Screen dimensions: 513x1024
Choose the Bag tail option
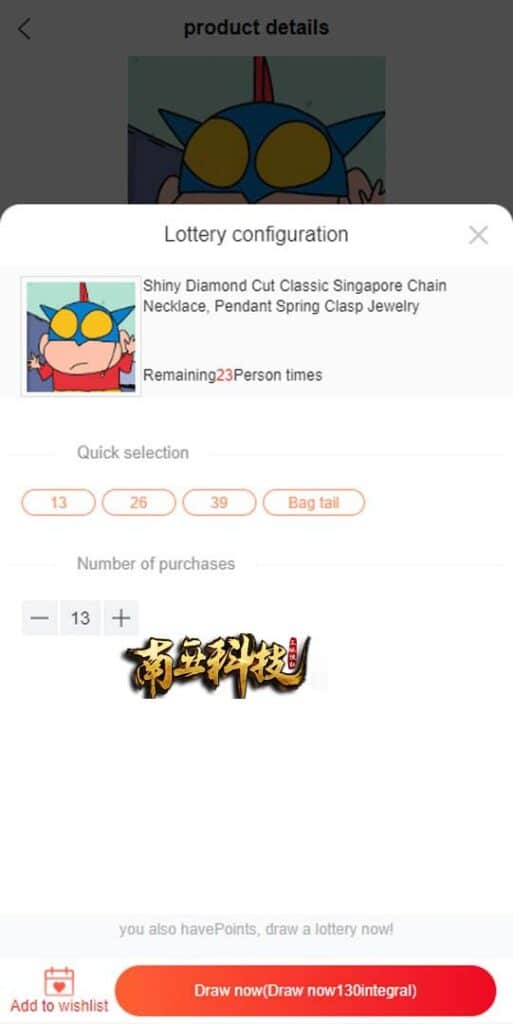(314, 503)
